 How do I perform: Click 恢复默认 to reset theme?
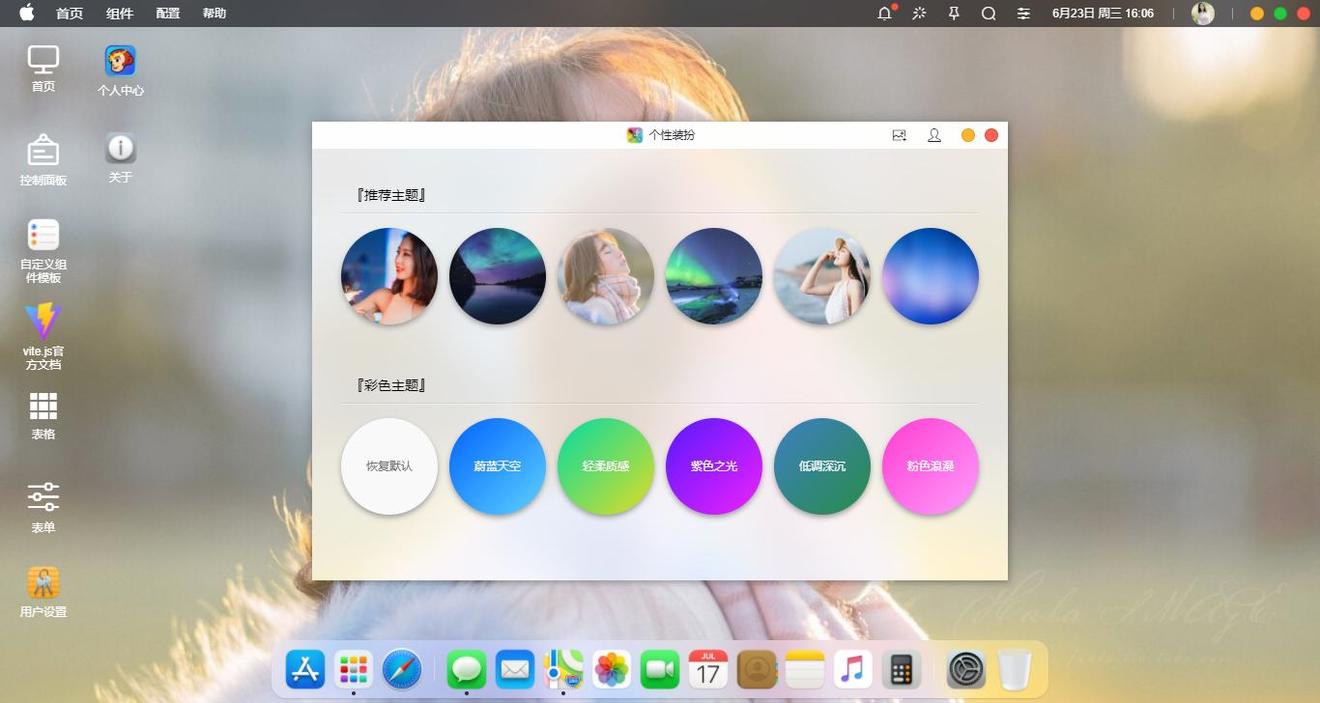point(389,466)
